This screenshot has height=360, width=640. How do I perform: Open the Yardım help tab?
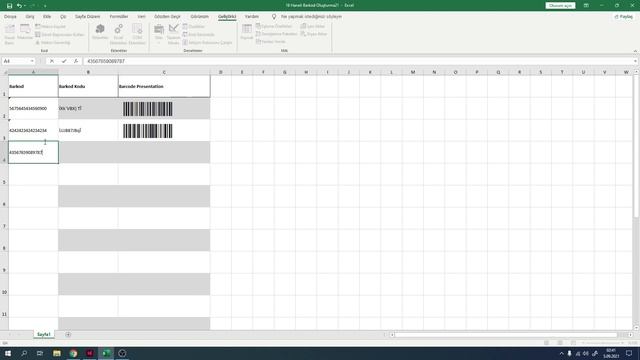(x=252, y=17)
